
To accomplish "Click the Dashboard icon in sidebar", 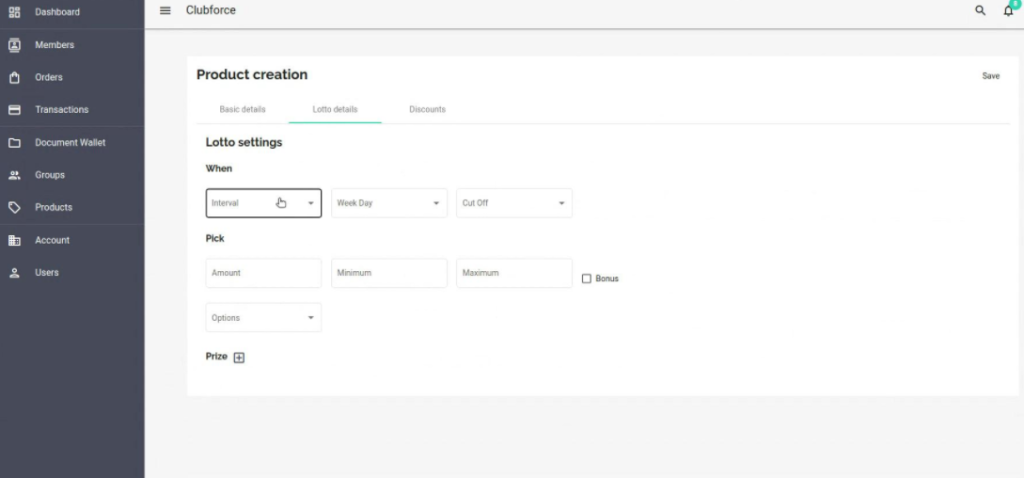I will point(14,12).
